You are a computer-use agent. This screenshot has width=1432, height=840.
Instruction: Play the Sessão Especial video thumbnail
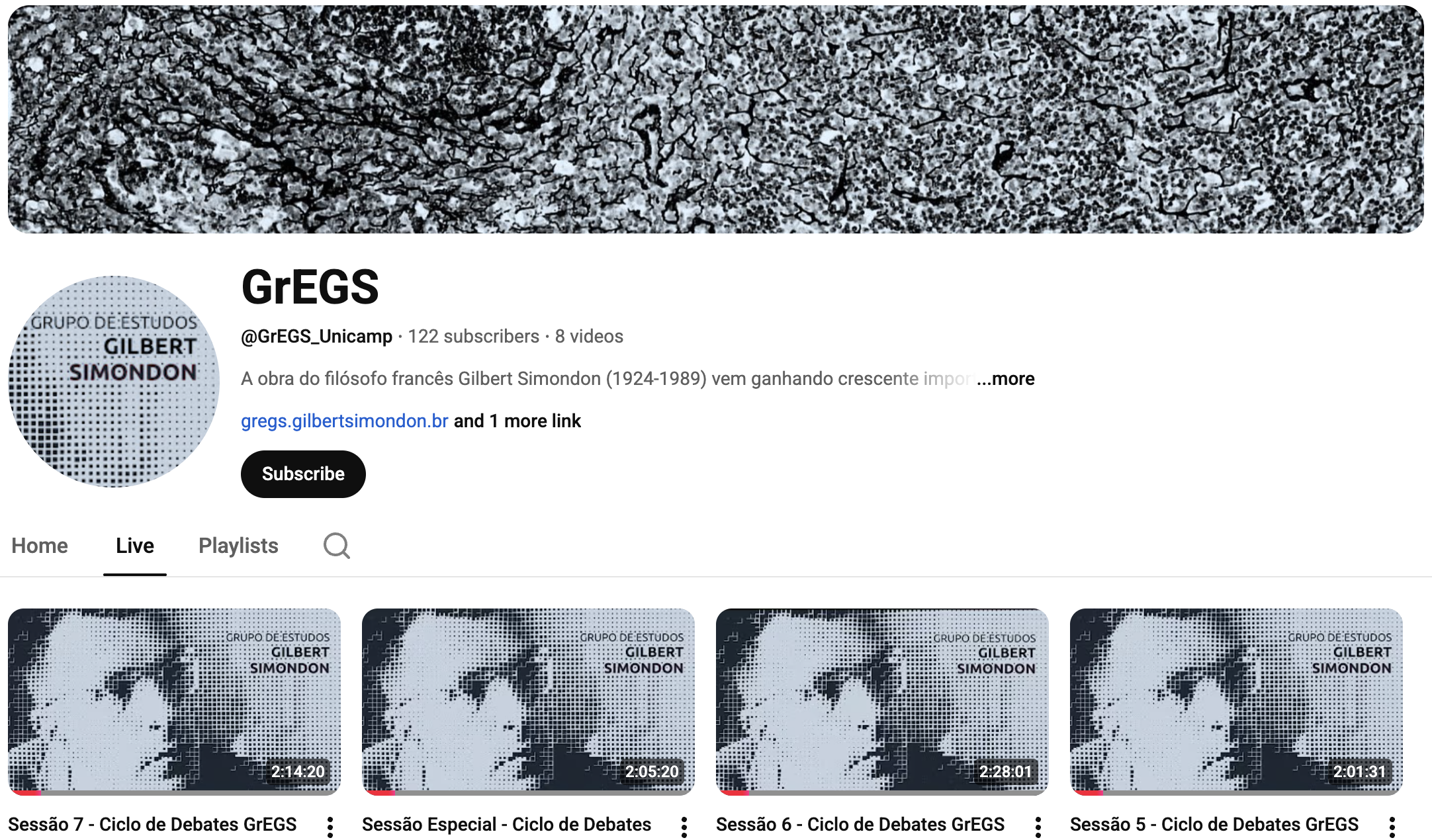coord(529,702)
